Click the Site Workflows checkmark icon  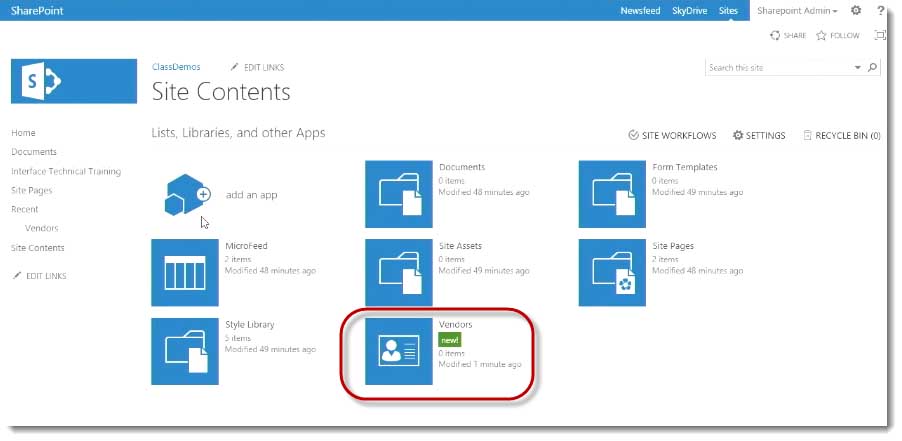(x=633, y=135)
